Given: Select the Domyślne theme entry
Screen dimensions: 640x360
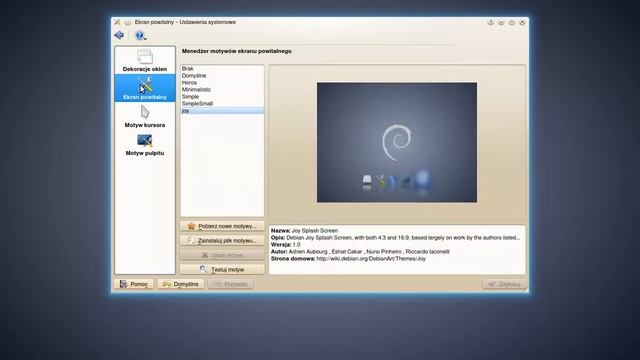Looking at the screenshot, I should [222, 76].
